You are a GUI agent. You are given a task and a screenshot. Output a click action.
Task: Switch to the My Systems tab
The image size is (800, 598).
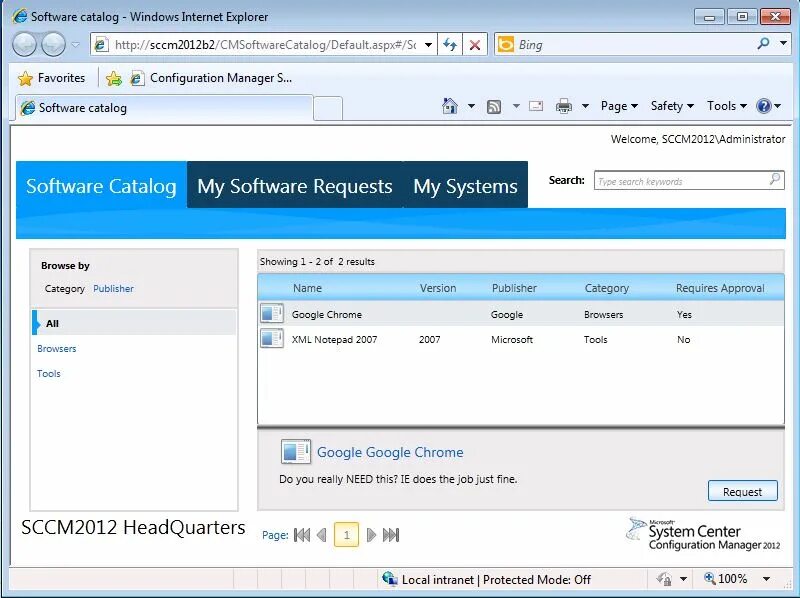(x=465, y=185)
